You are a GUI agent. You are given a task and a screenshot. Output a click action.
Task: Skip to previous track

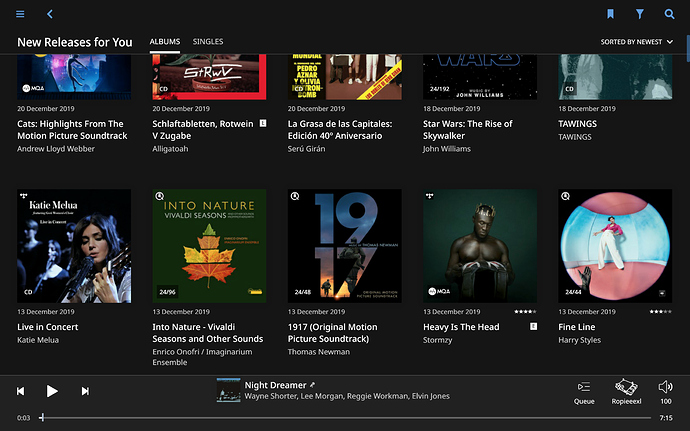point(20,391)
